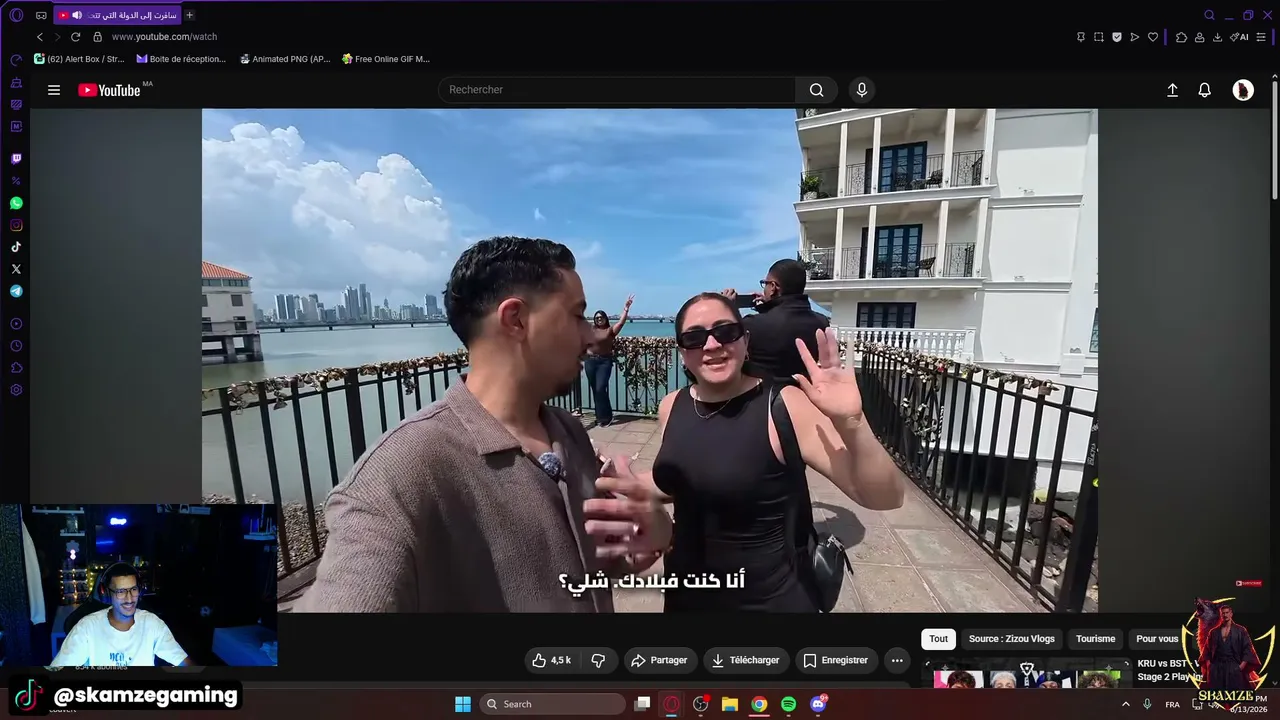Mute the tab via speaker icon
Image resolution: width=1280 pixels, height=720 pixels.
77,15
